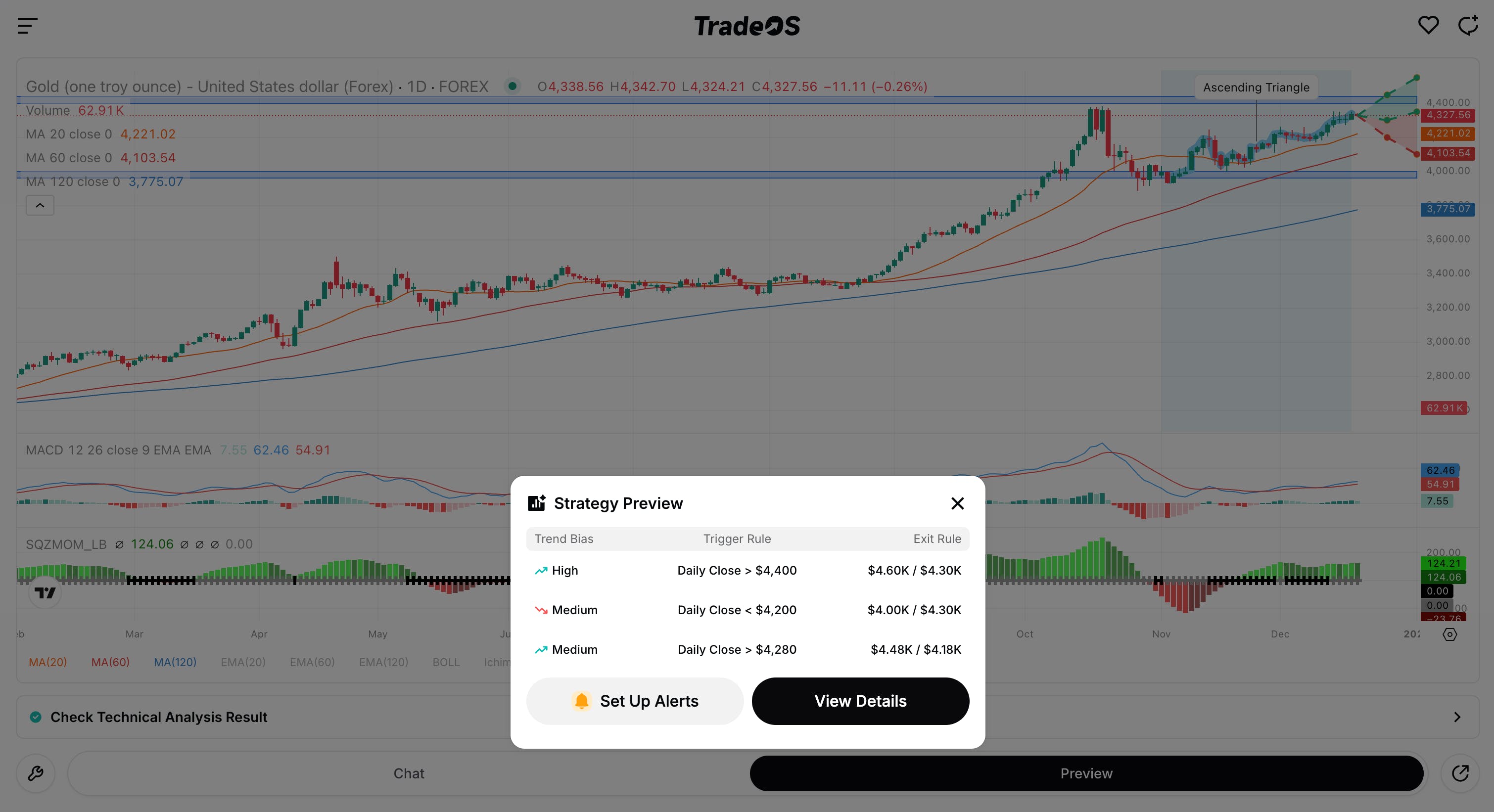The image size is (1494, 812).
Task: Click the Set Up Alerts button
Action: click(635, 701)
